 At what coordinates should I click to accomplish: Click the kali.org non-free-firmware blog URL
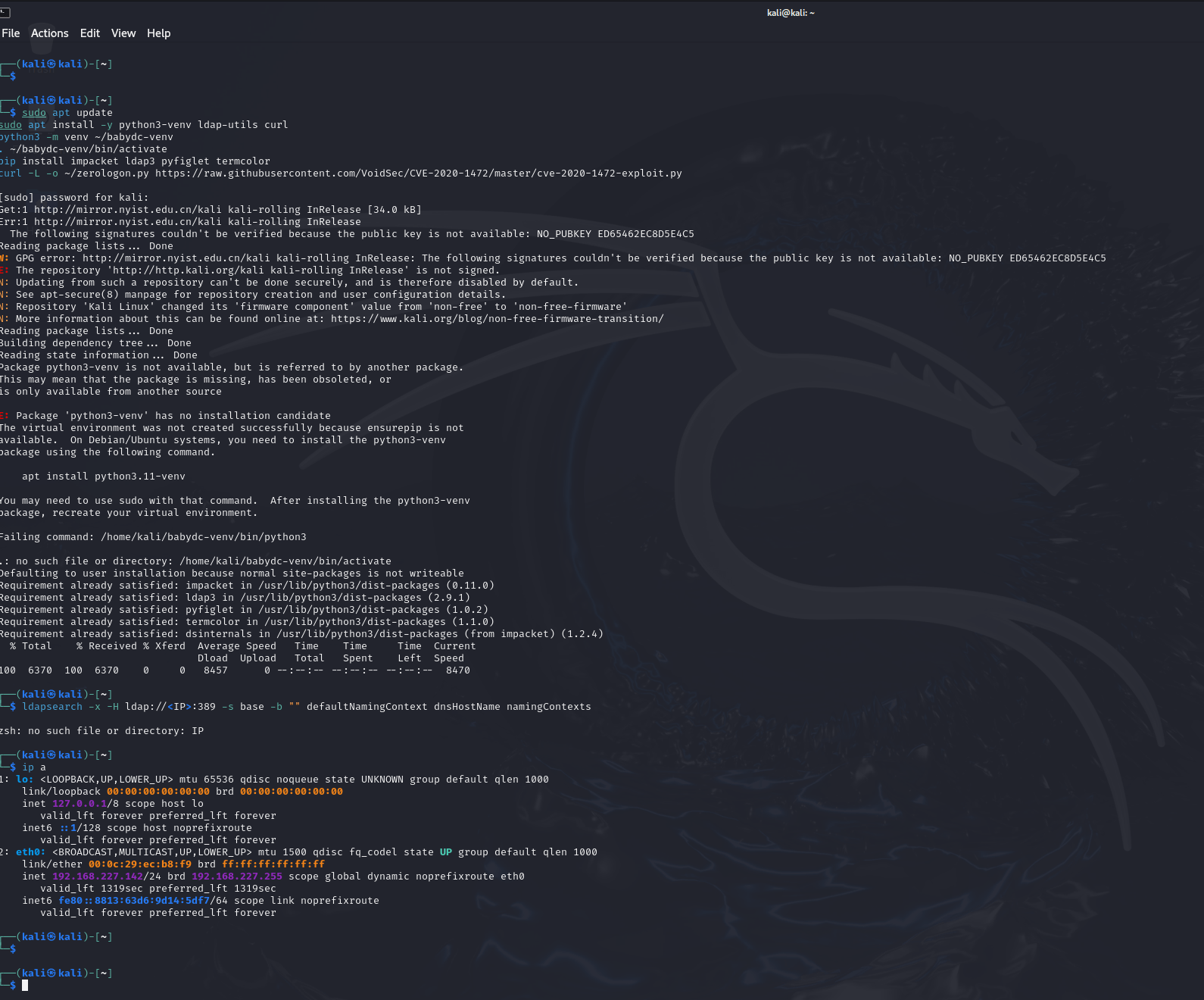coord(498,319)
